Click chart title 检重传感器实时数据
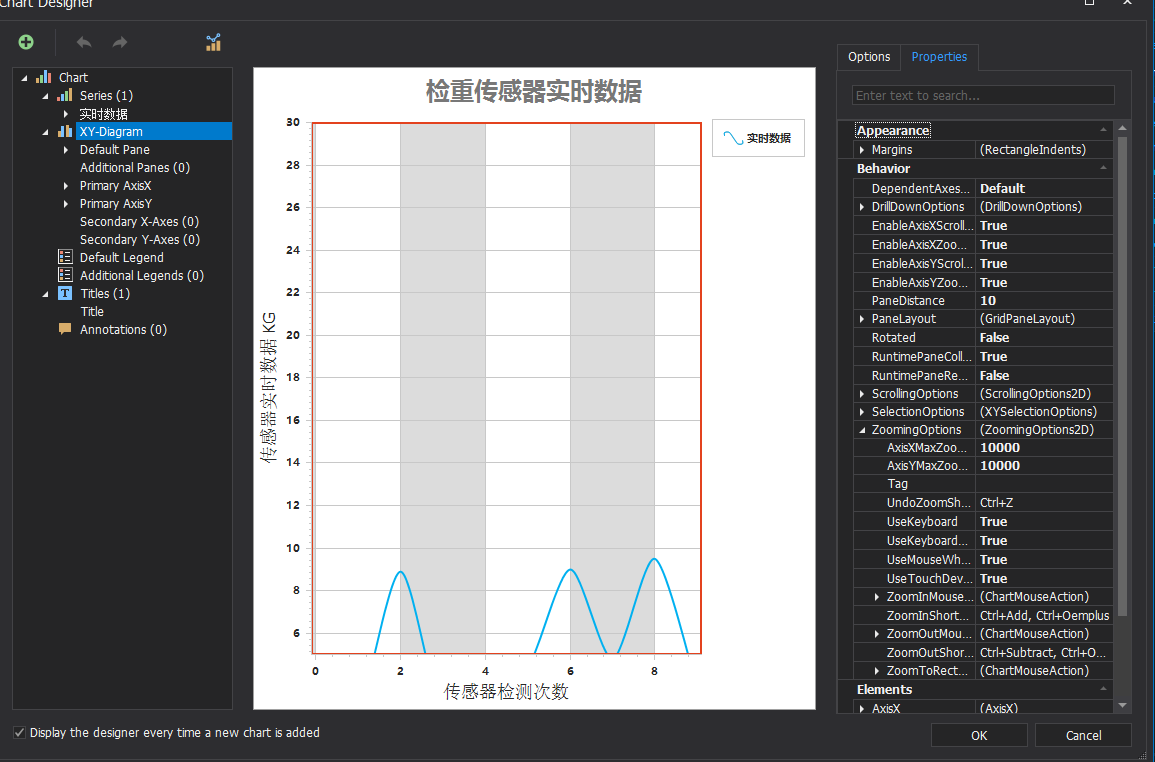Image resolution: width=1155 pixels, height=762 pixels. click(x=534, y=91)
